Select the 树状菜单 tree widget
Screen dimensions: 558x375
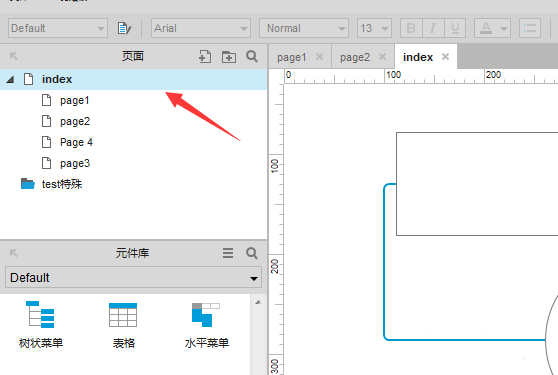point(41,324)
